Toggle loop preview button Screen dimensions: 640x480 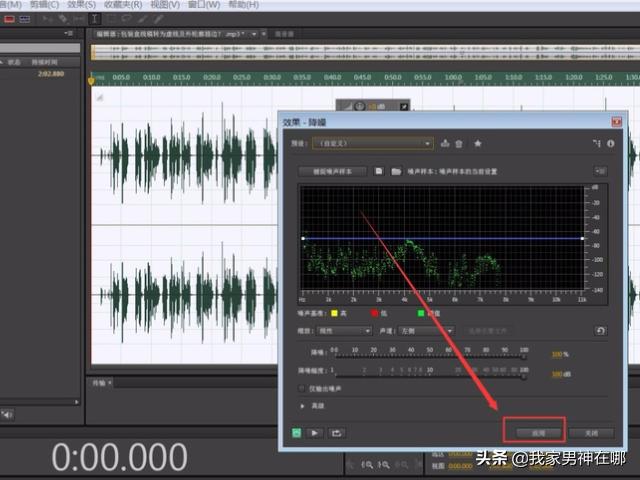click(337, 433)
